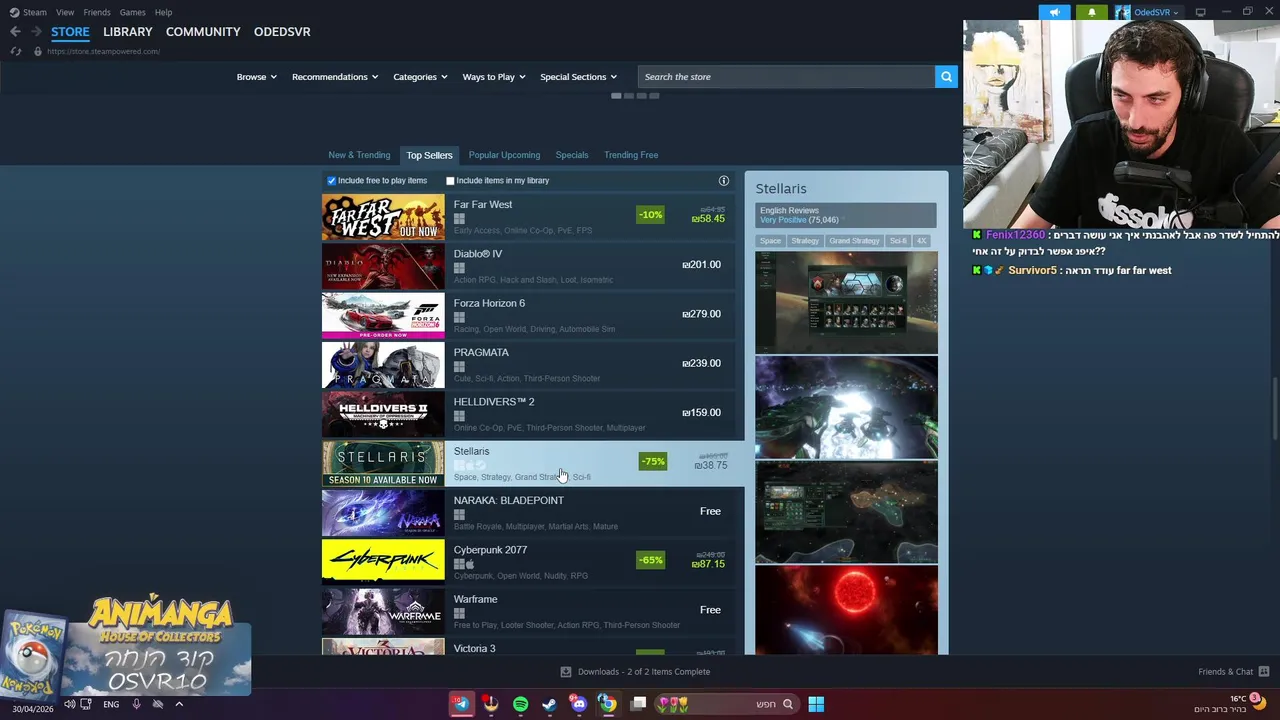Check Include items in my library
Image resolution: width=1280 pixels, height=720 pixels.
click(x=450, y=181)
